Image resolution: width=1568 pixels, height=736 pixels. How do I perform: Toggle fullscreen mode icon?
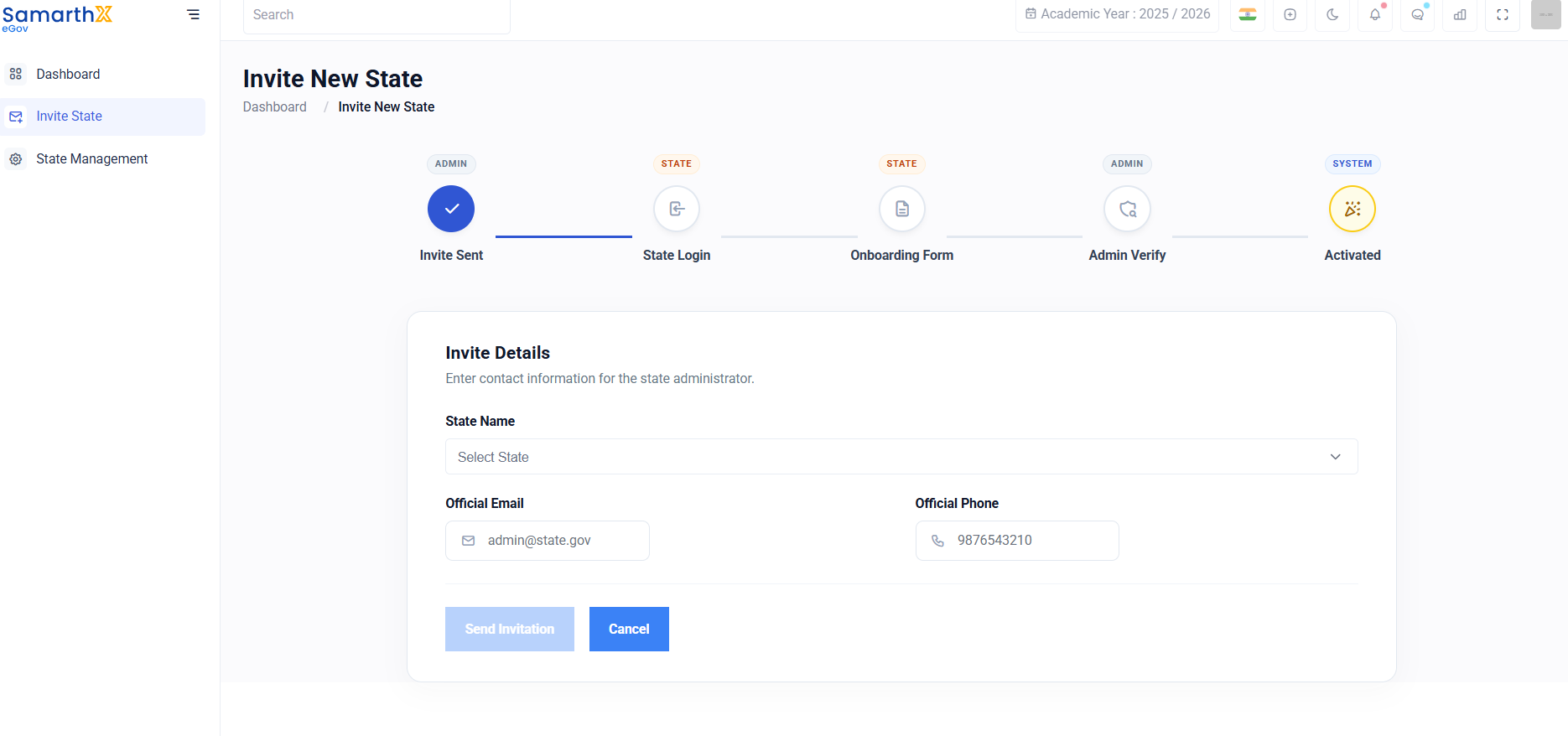tap(1503, 14)
